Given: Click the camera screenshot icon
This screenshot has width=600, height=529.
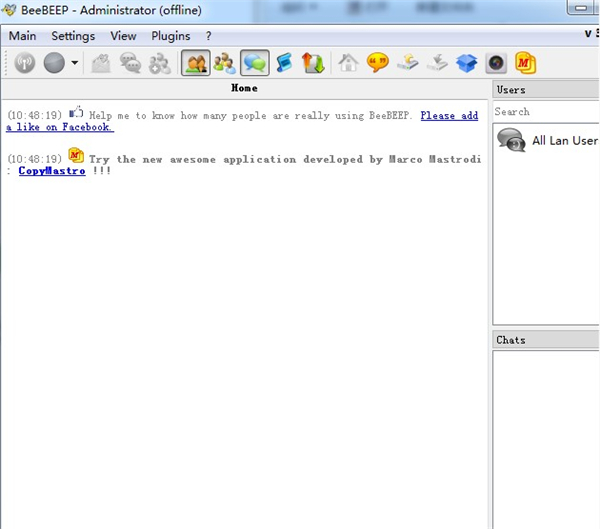Looking at the screenshot, I should pyautogui.click(x=495, y=63).
